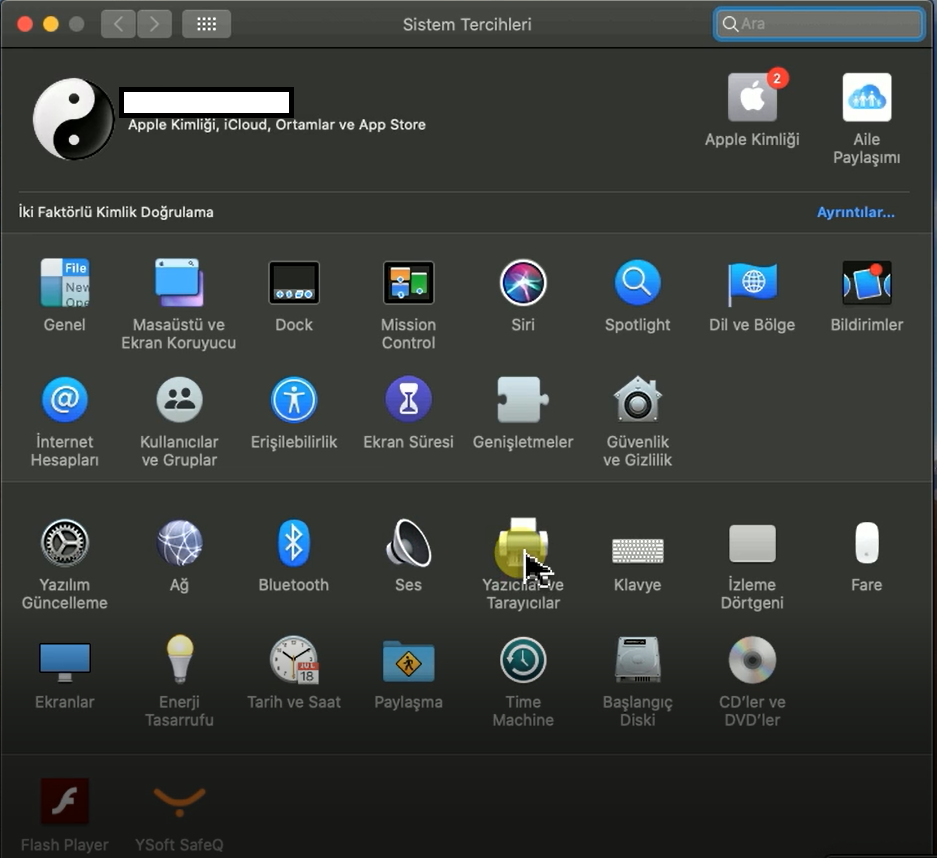The image size is (937, 858).
Task: Open Enerji Tasarrufu pane
Action: (179, 662)
